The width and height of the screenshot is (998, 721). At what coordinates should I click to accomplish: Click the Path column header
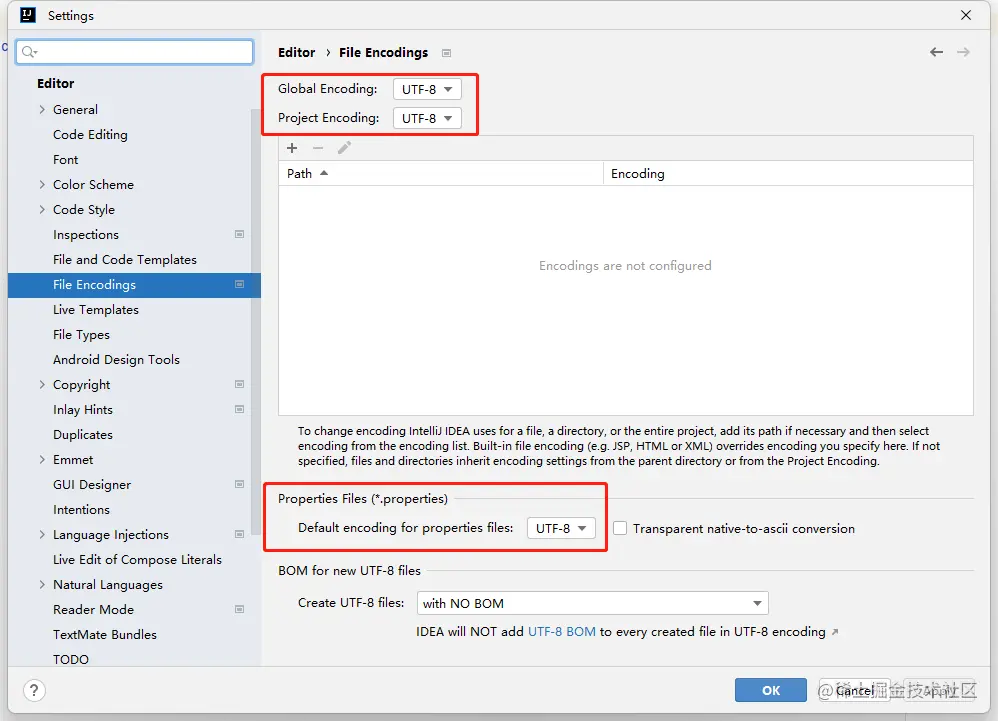click(441, 173)
